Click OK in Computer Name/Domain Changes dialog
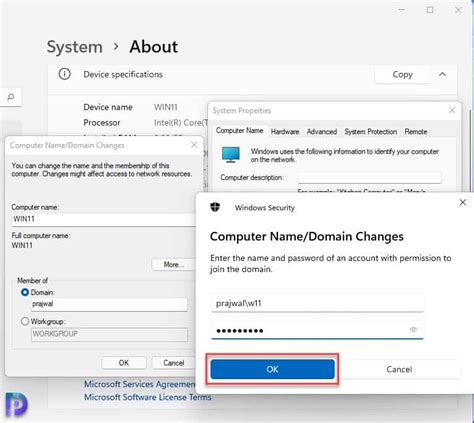The image size is (474, 423). pyautogui.click(x=124, y=363)
